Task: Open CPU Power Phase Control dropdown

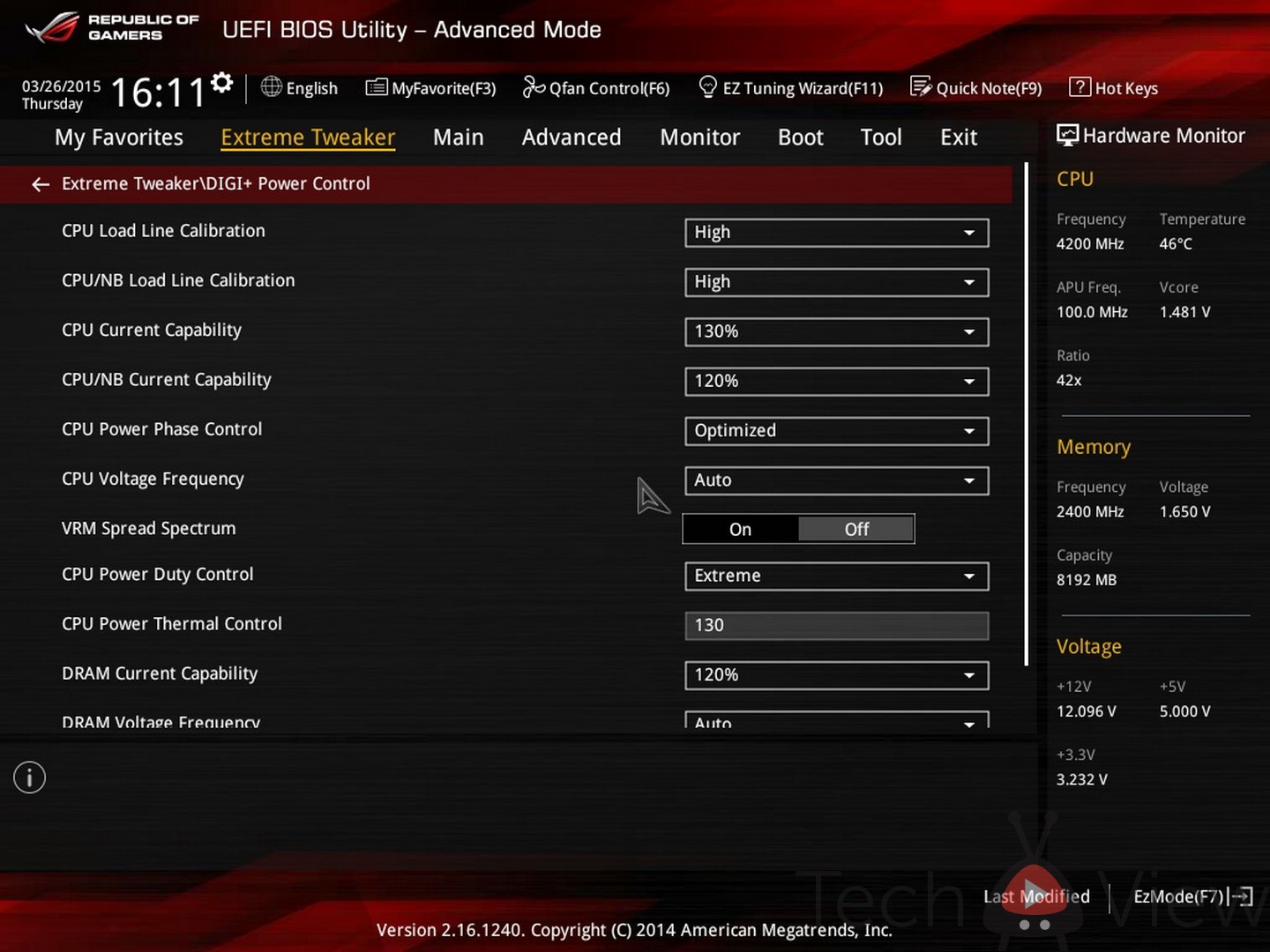Action: tap(836, 431)
